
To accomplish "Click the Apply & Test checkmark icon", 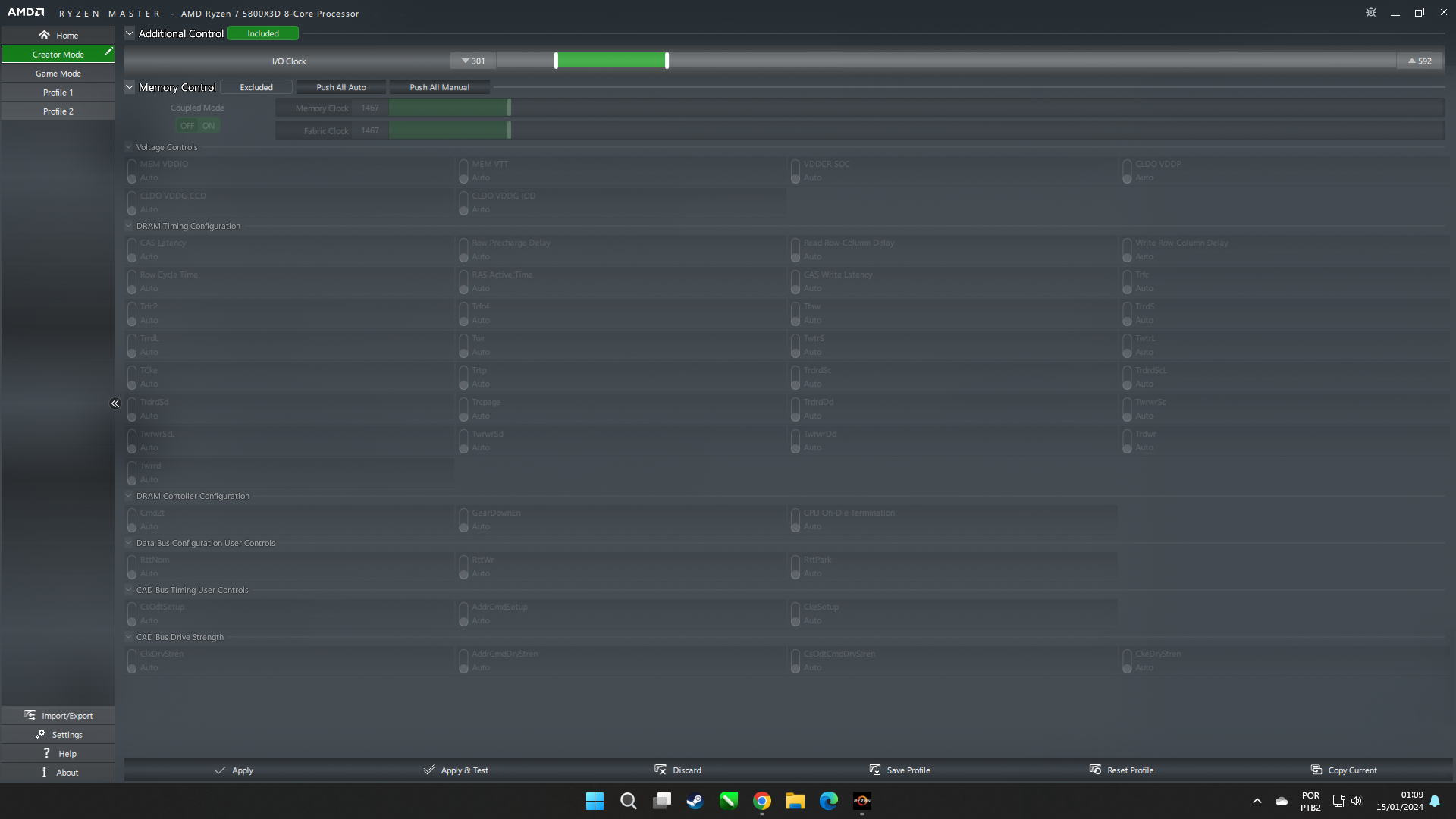I will point(429,770).
